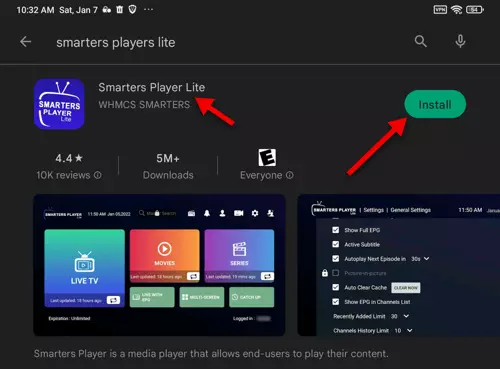Select the Smarters Player Lite title

152,87
